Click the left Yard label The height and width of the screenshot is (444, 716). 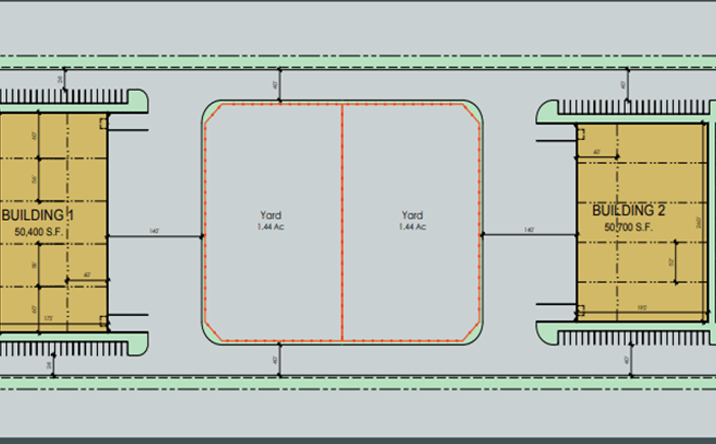pyautogui.click(x=271, y=215)
